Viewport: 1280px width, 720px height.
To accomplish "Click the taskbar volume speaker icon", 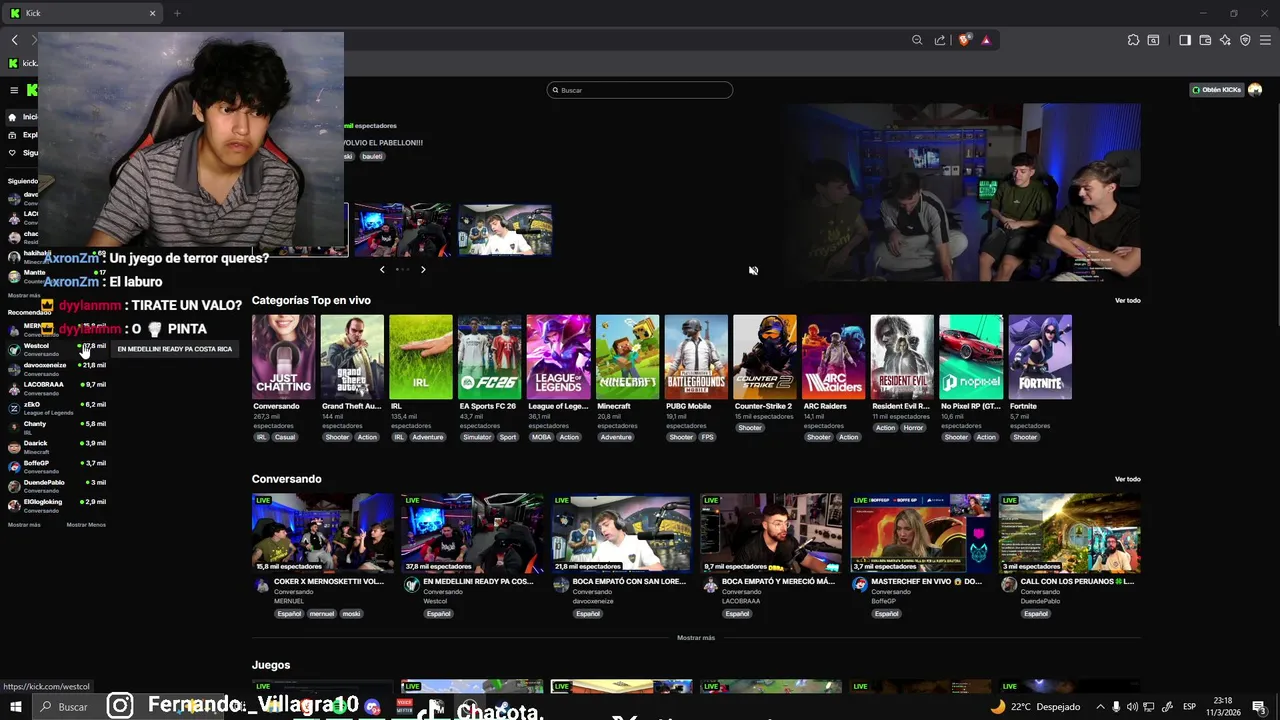I will (1132, 707).
